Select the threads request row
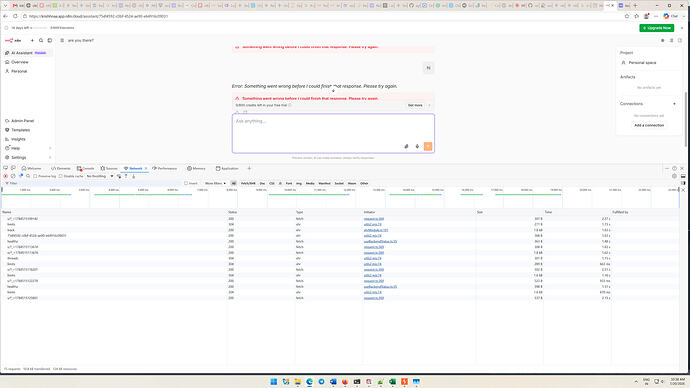 pos(339,259)
